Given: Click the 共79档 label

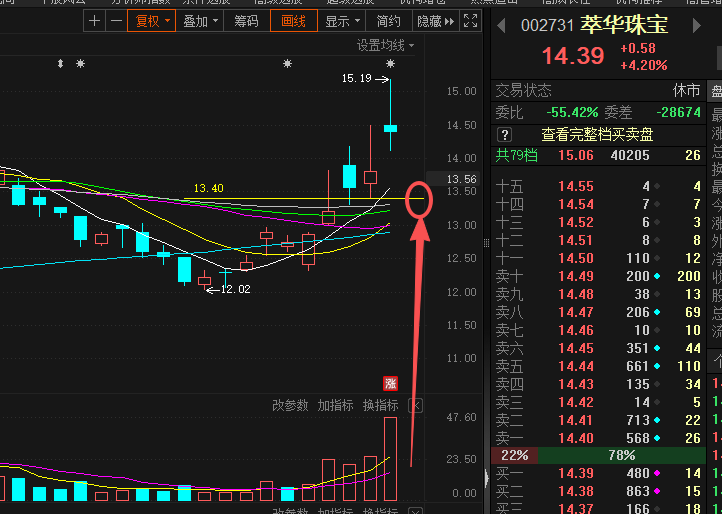Looking at the screenshot, I should pos(516,155).
